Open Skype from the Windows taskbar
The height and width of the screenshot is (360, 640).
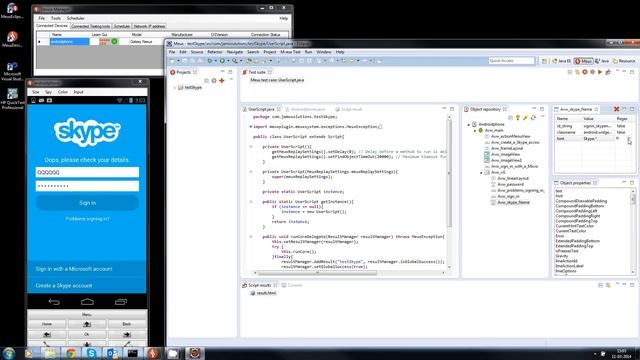point(91,353)
